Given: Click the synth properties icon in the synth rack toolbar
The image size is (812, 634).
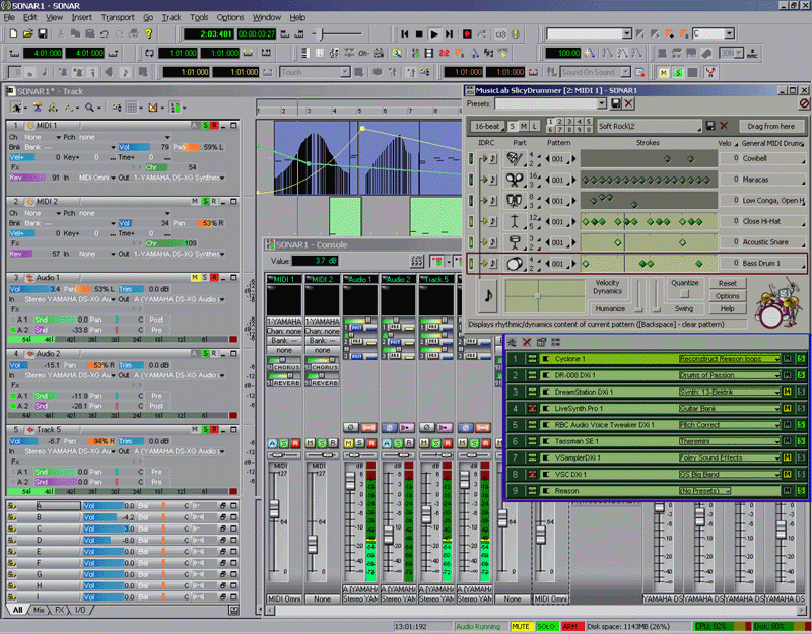Looking at the screenshot, I should tap(540, 341).
